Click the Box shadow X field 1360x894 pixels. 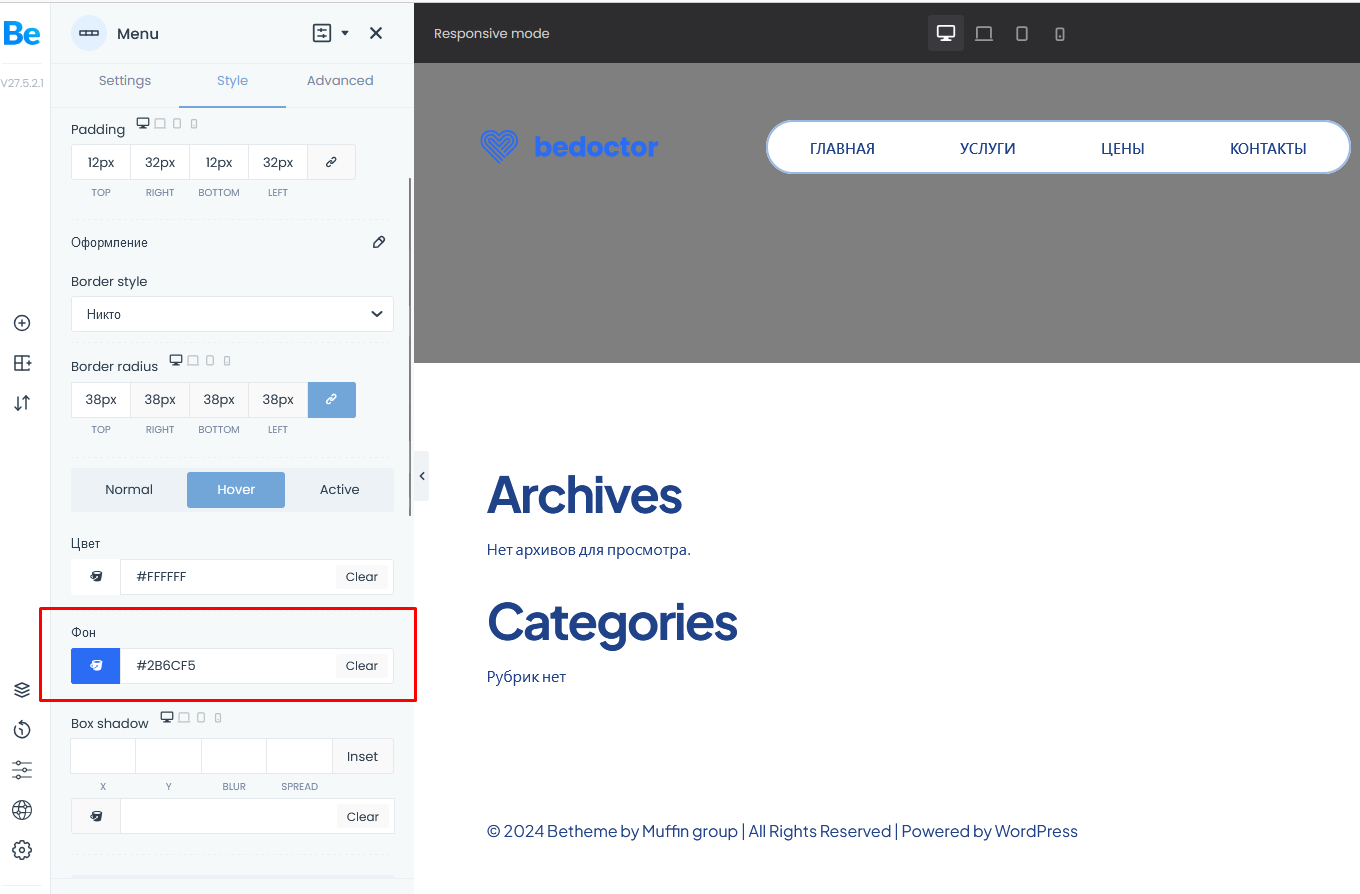(103, 756)
